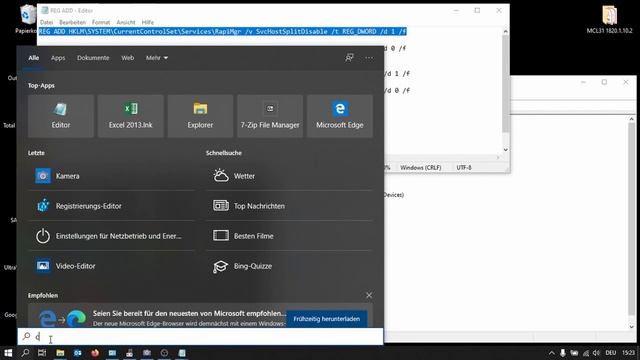Click Frühzeitig herunterladen button
The image size is (640, 360).
coord(327,319)
